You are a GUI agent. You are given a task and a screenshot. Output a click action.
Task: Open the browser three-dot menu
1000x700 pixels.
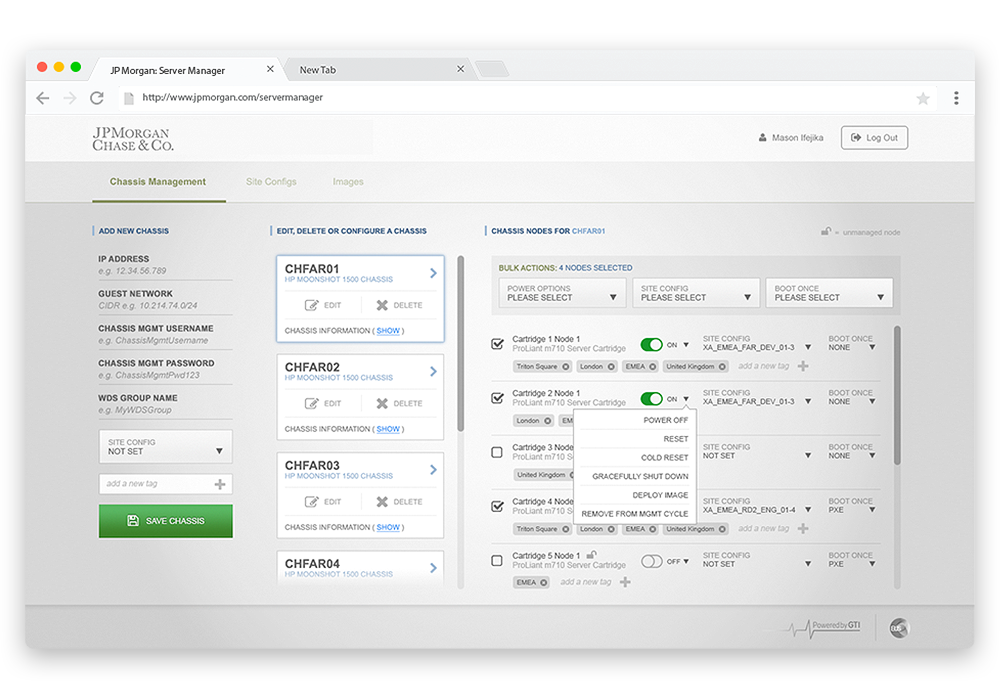tap(956, 98)
